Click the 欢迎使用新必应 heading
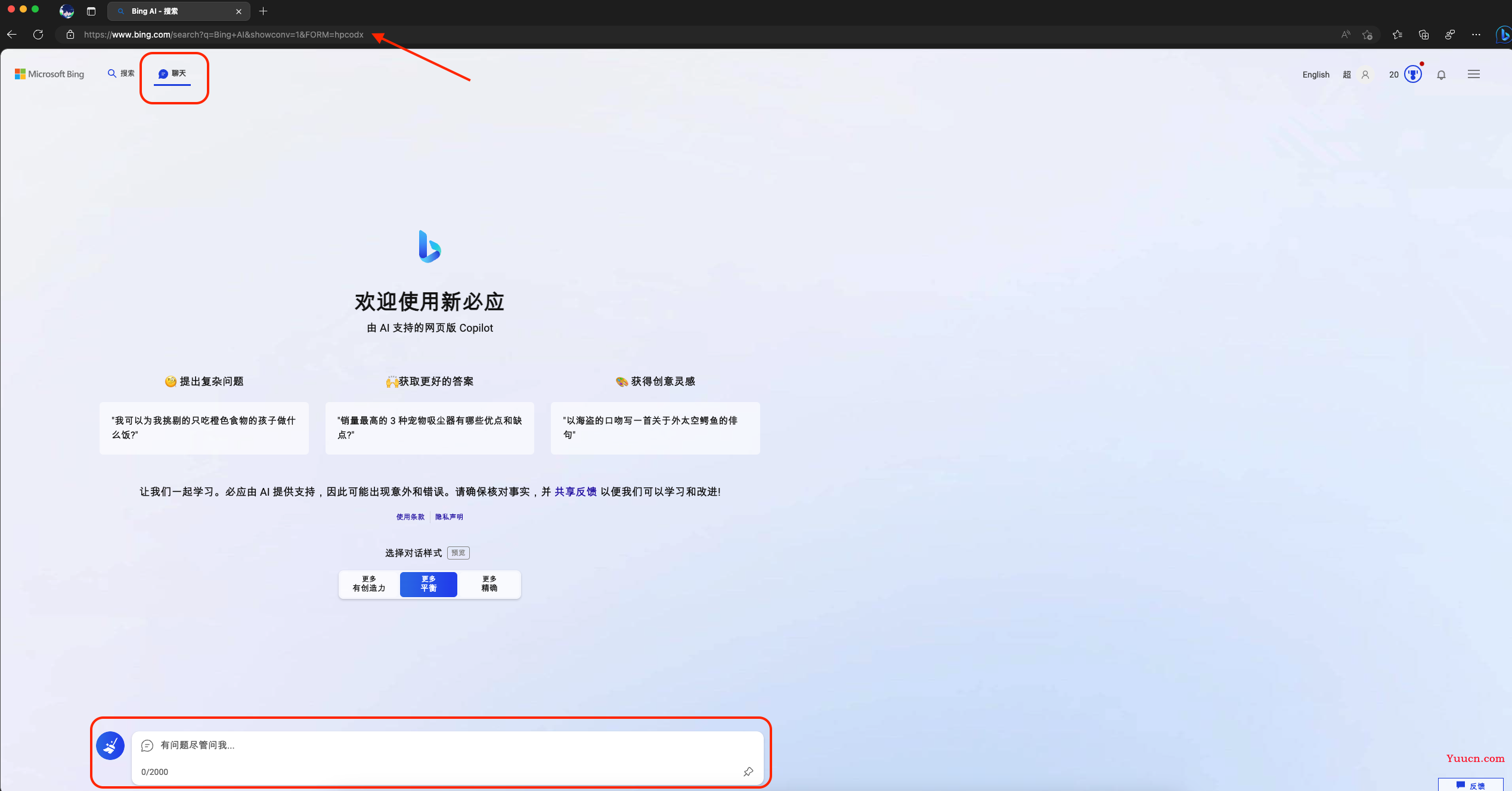 click(x=430, y=302)
